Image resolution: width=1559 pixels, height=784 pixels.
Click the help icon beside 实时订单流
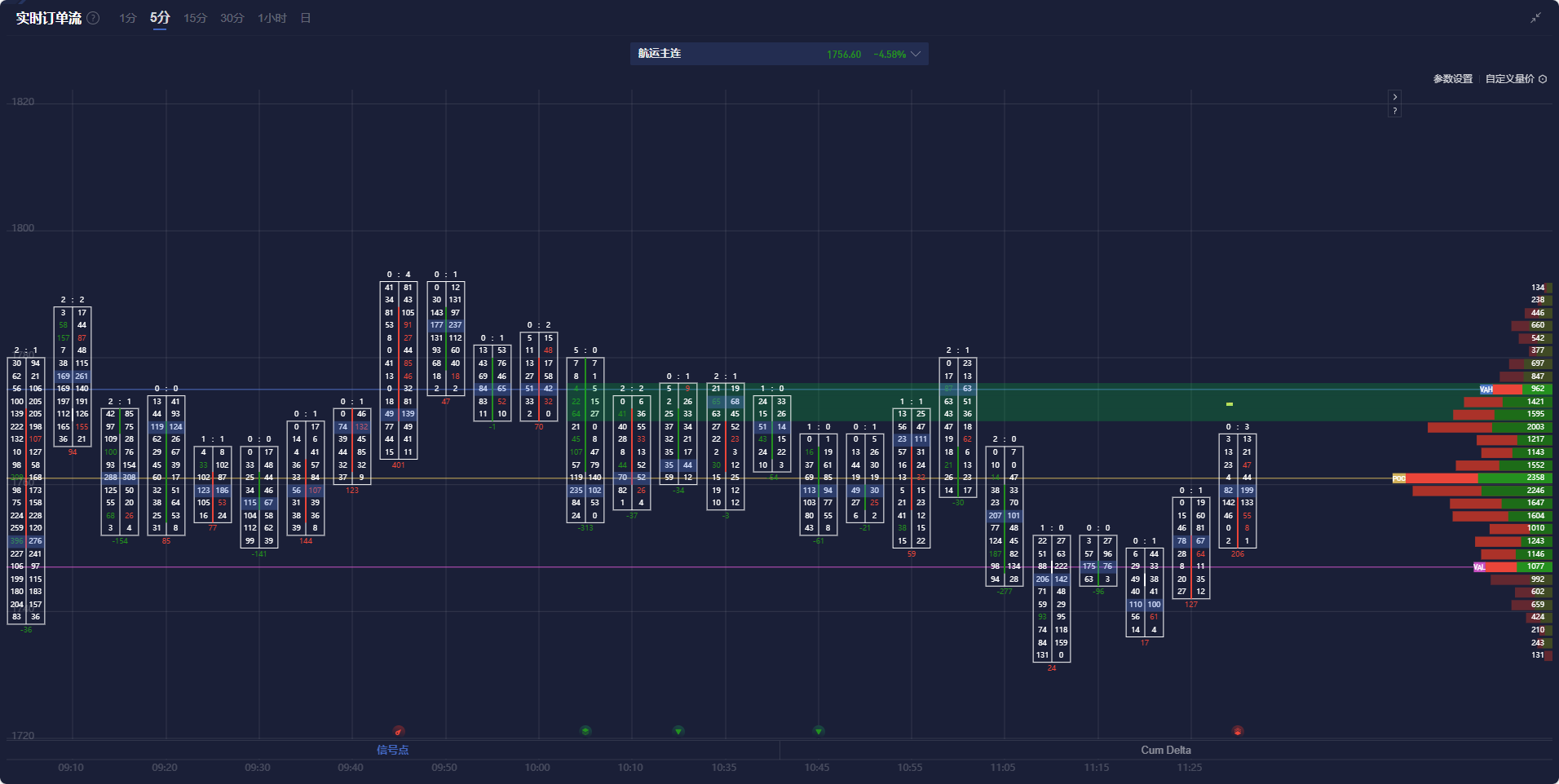(94, 18)
